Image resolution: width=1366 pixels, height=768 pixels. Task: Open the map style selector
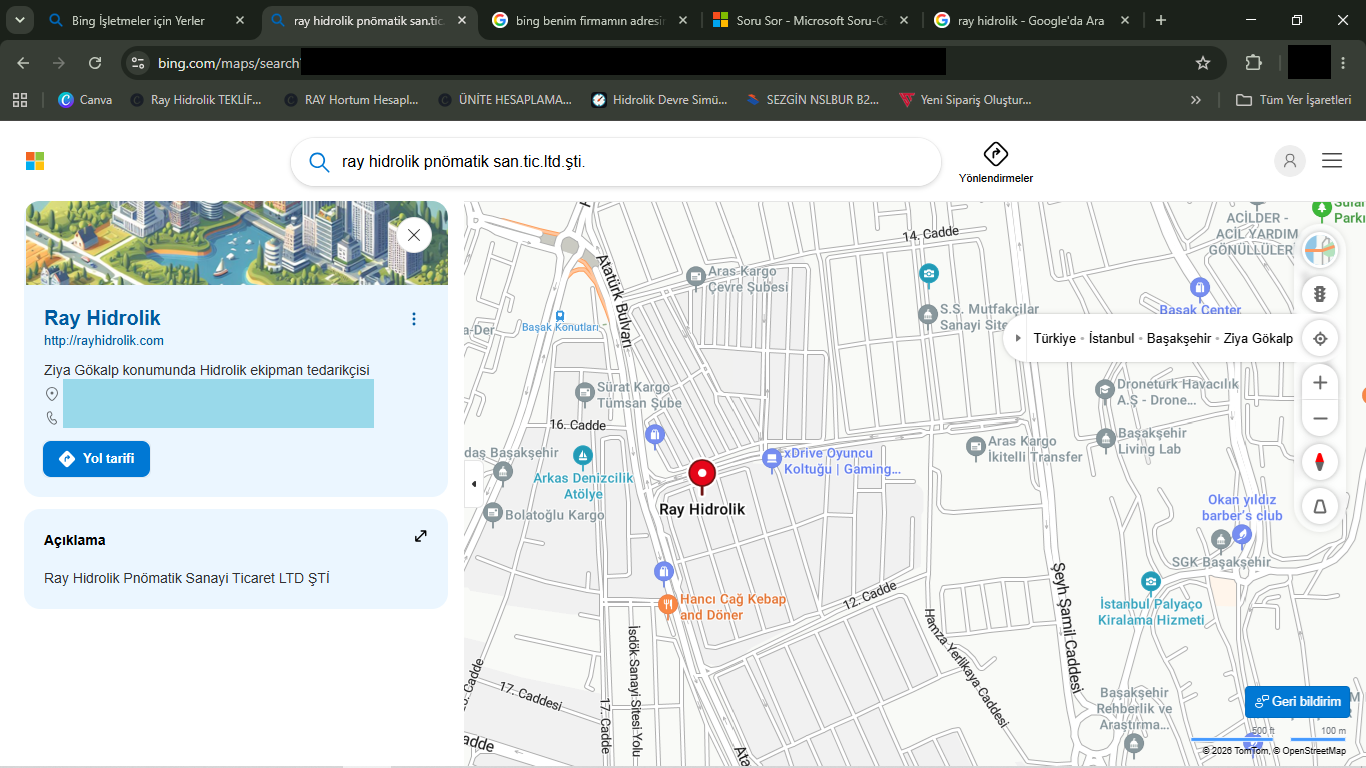(x=1320, y=250)
